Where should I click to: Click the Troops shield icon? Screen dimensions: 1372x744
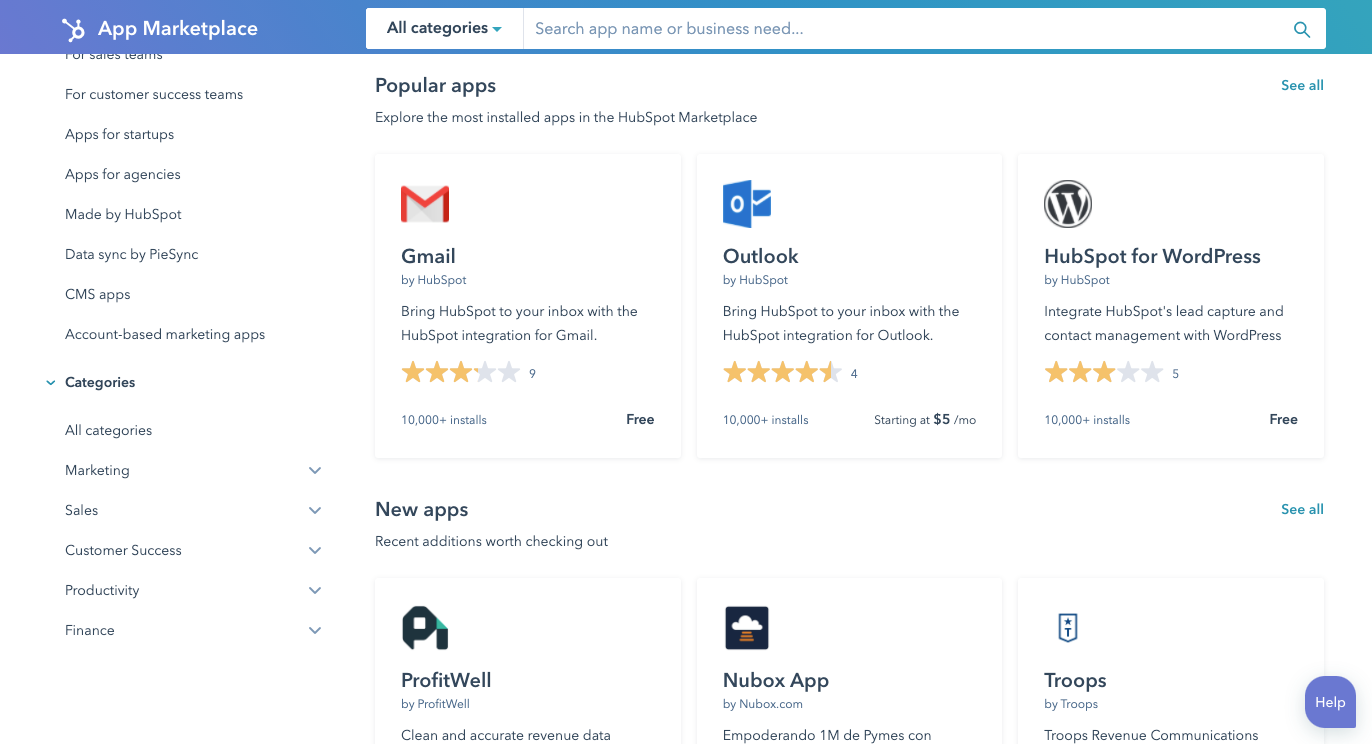[1067, 628]
